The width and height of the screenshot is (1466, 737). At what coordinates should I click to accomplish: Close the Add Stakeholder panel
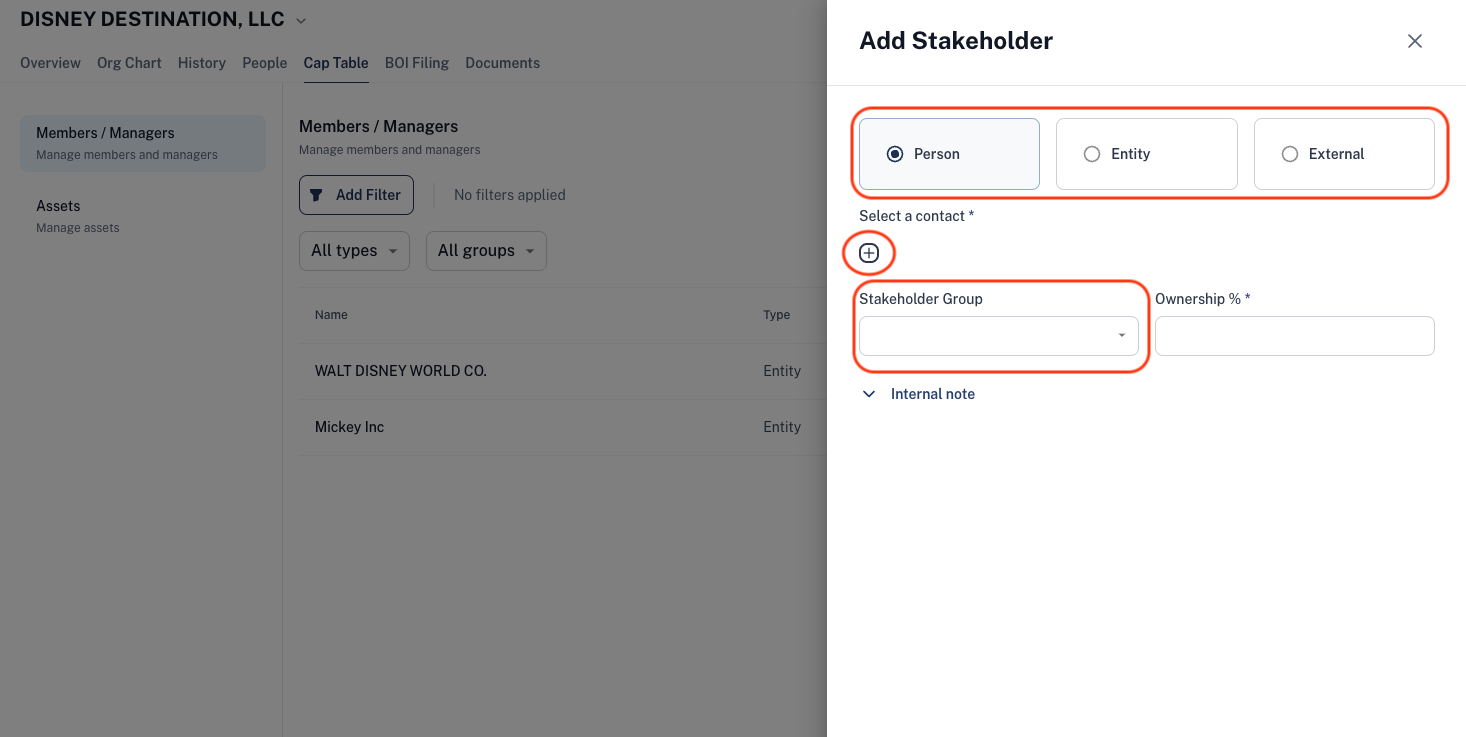point(1415,41)
